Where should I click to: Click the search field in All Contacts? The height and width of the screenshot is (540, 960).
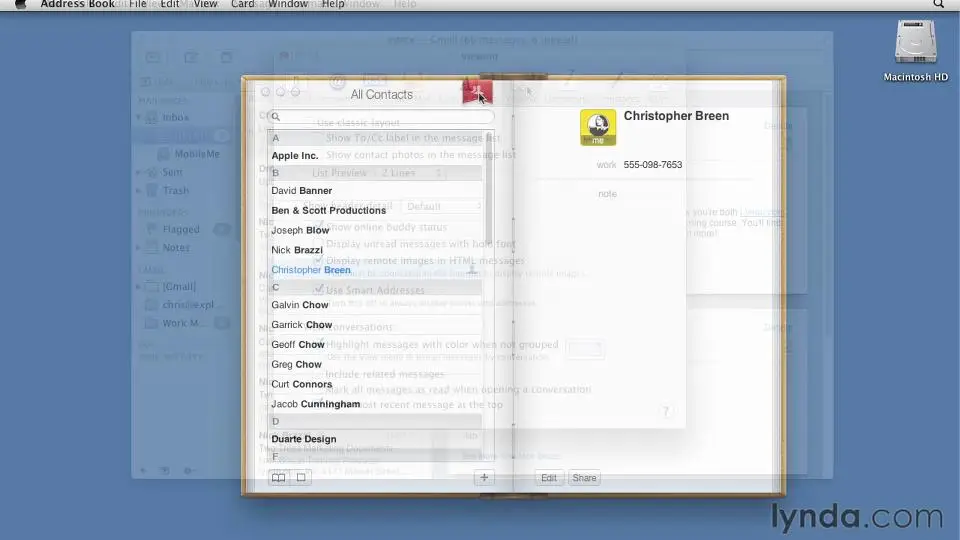381,116
